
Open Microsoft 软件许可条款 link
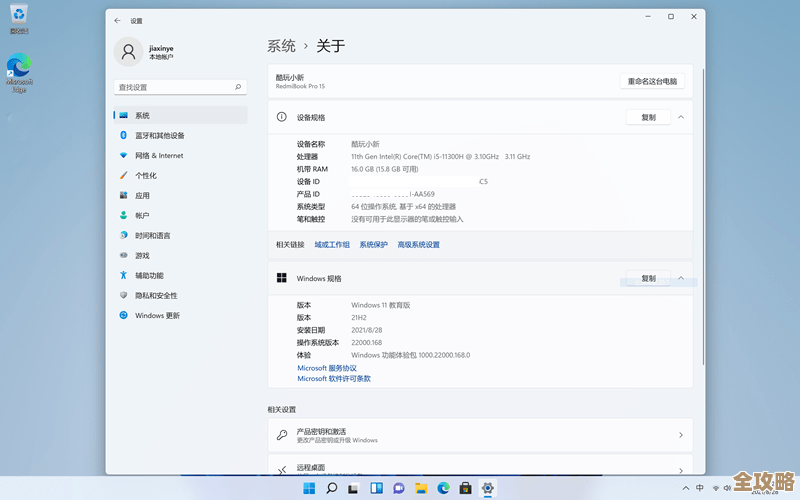[x=334, y=379]
